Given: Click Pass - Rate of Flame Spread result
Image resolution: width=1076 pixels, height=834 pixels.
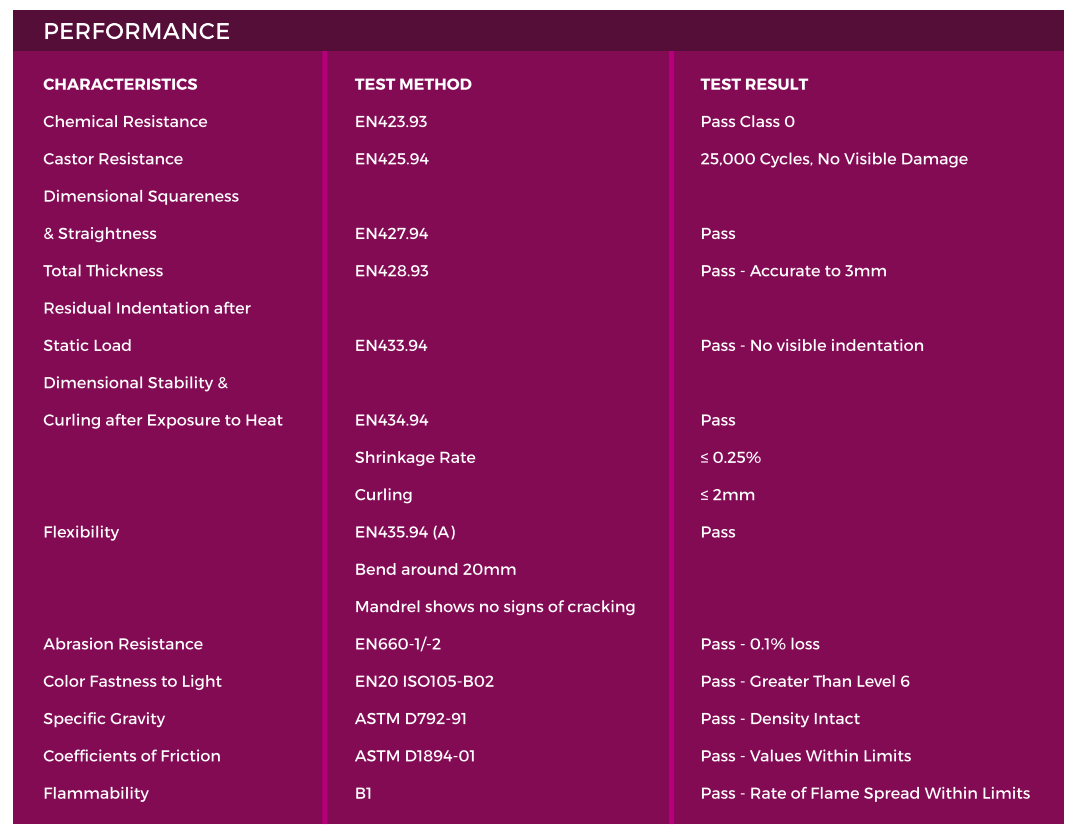Looking at the screenshot, I should click(865, 794).
